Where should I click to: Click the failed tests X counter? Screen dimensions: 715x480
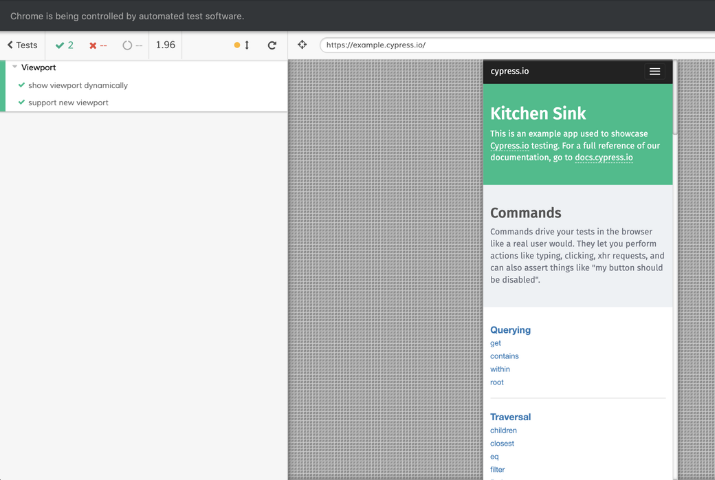point(98,45)
